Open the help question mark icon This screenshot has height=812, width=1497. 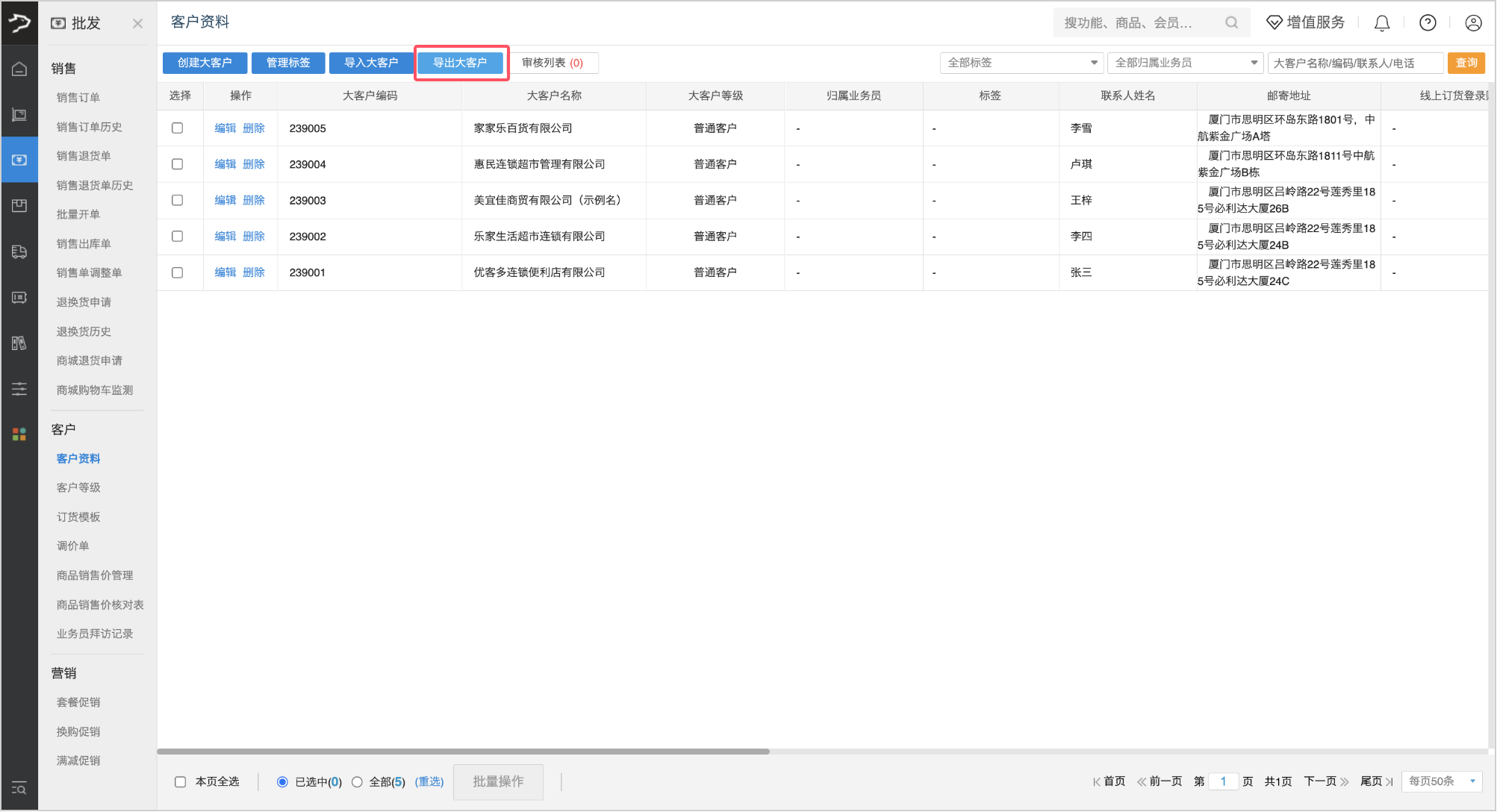[1428, 23]
